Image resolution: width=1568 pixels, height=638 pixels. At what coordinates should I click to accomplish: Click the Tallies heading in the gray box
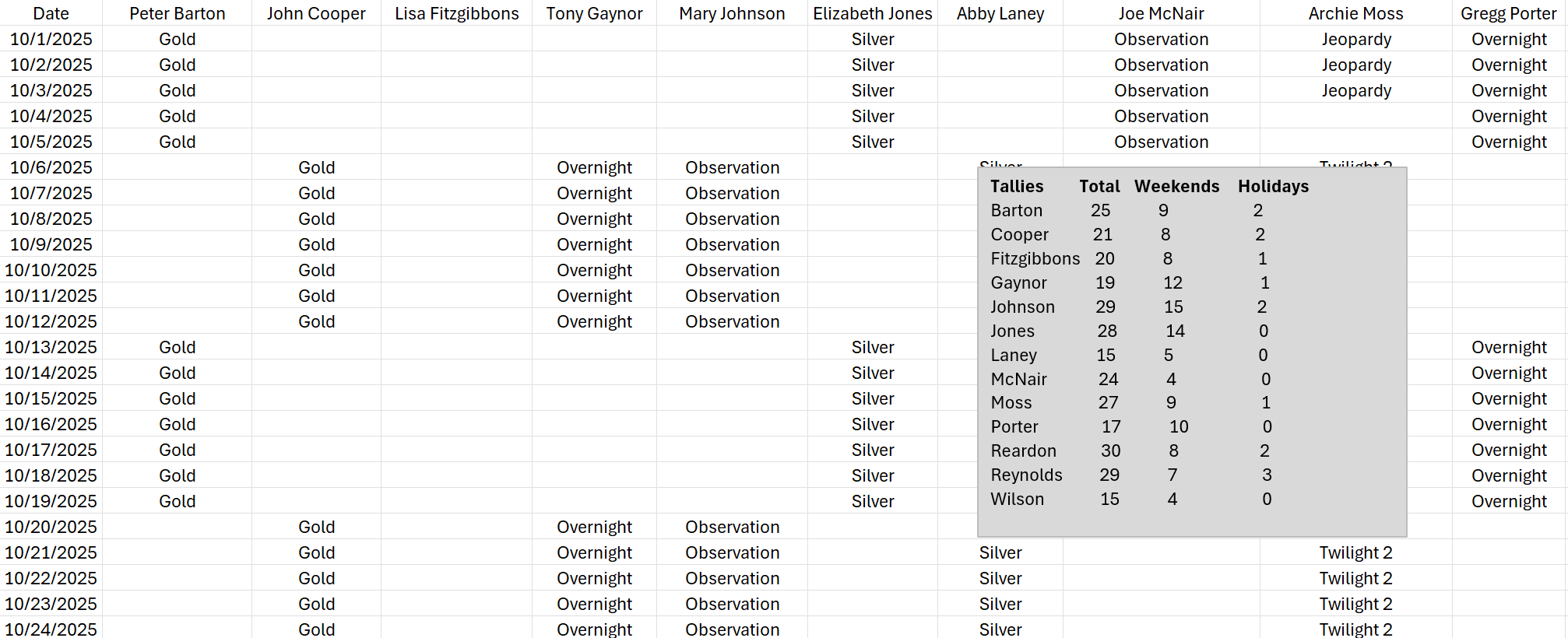pos(1017,186)
